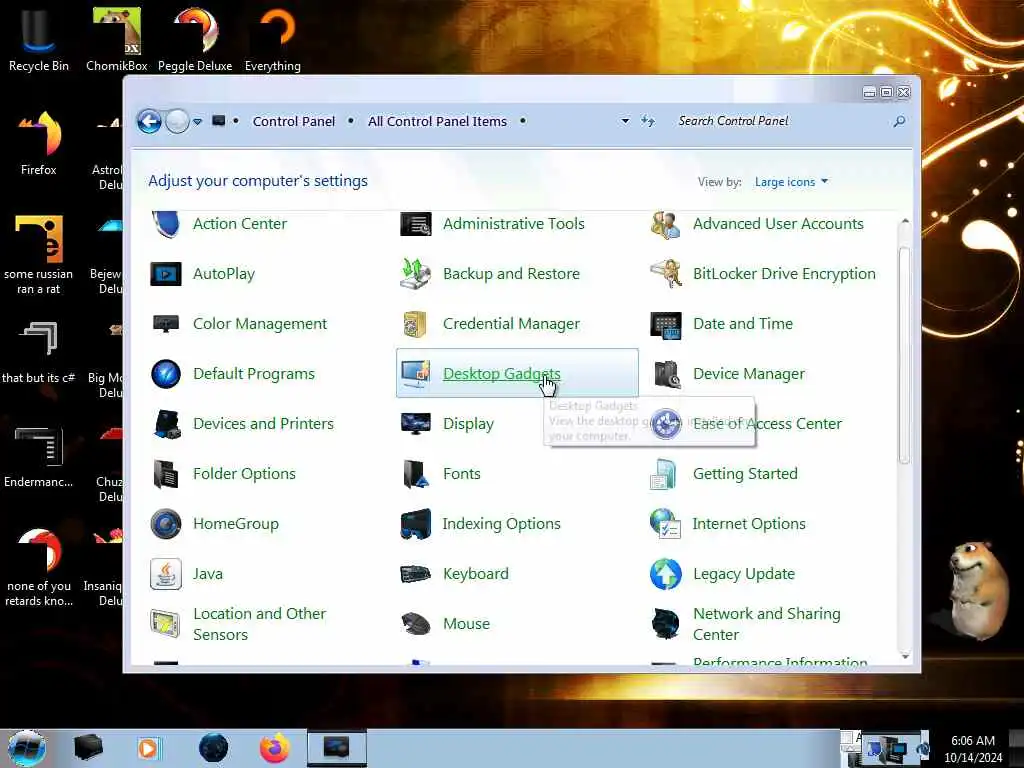Go back with the Back arrow button

click(x=149, y=121)
